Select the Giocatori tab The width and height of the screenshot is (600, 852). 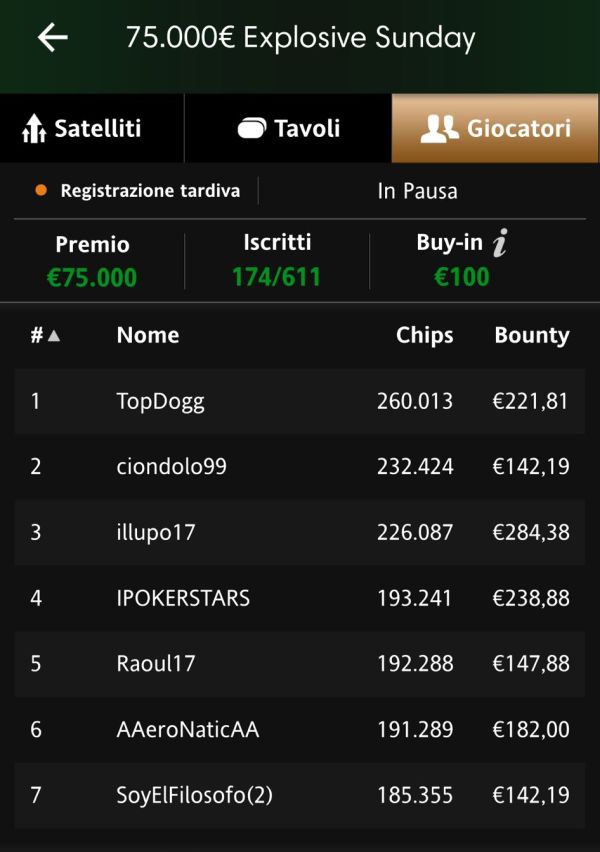coord(495,128)
